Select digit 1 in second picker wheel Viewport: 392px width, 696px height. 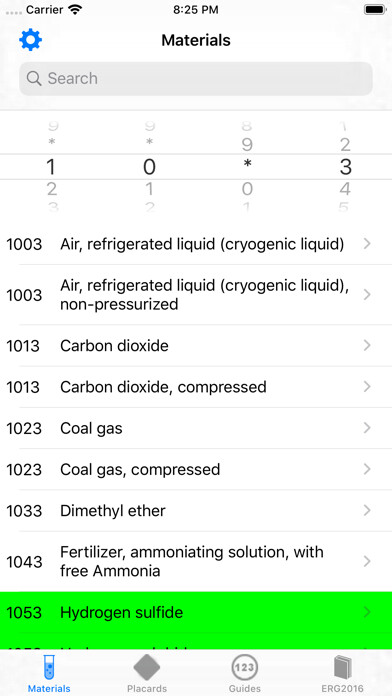(150, 190)
